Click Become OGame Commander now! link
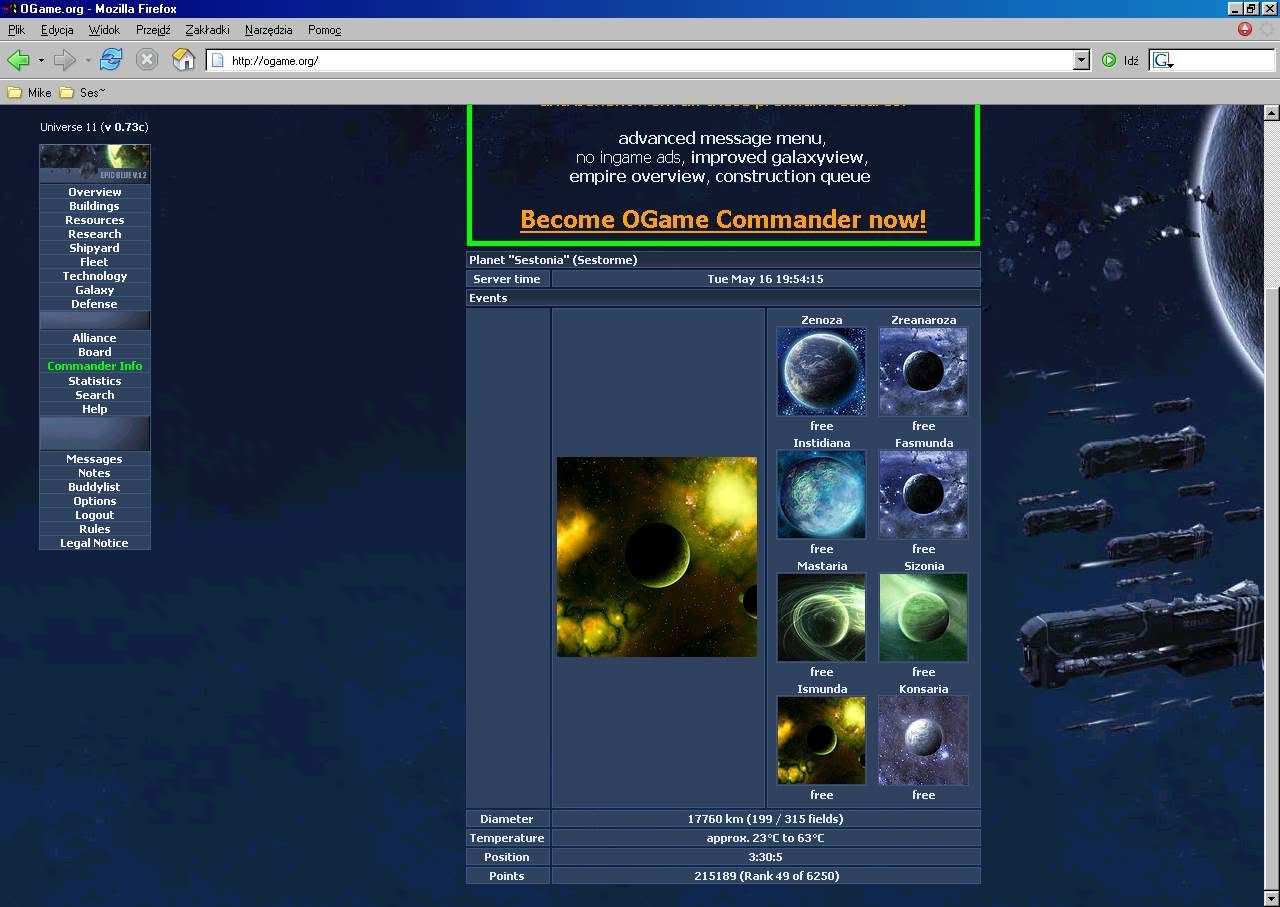 723,219
